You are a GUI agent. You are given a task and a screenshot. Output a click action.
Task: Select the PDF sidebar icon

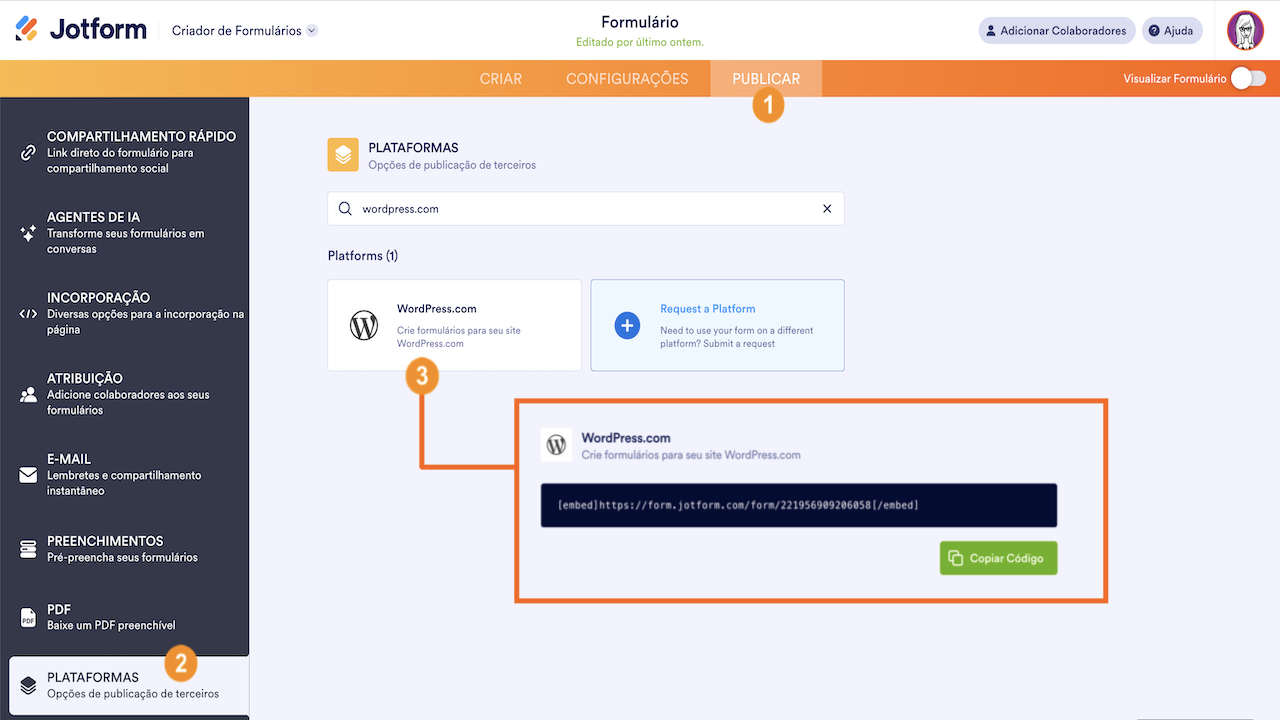28,617
